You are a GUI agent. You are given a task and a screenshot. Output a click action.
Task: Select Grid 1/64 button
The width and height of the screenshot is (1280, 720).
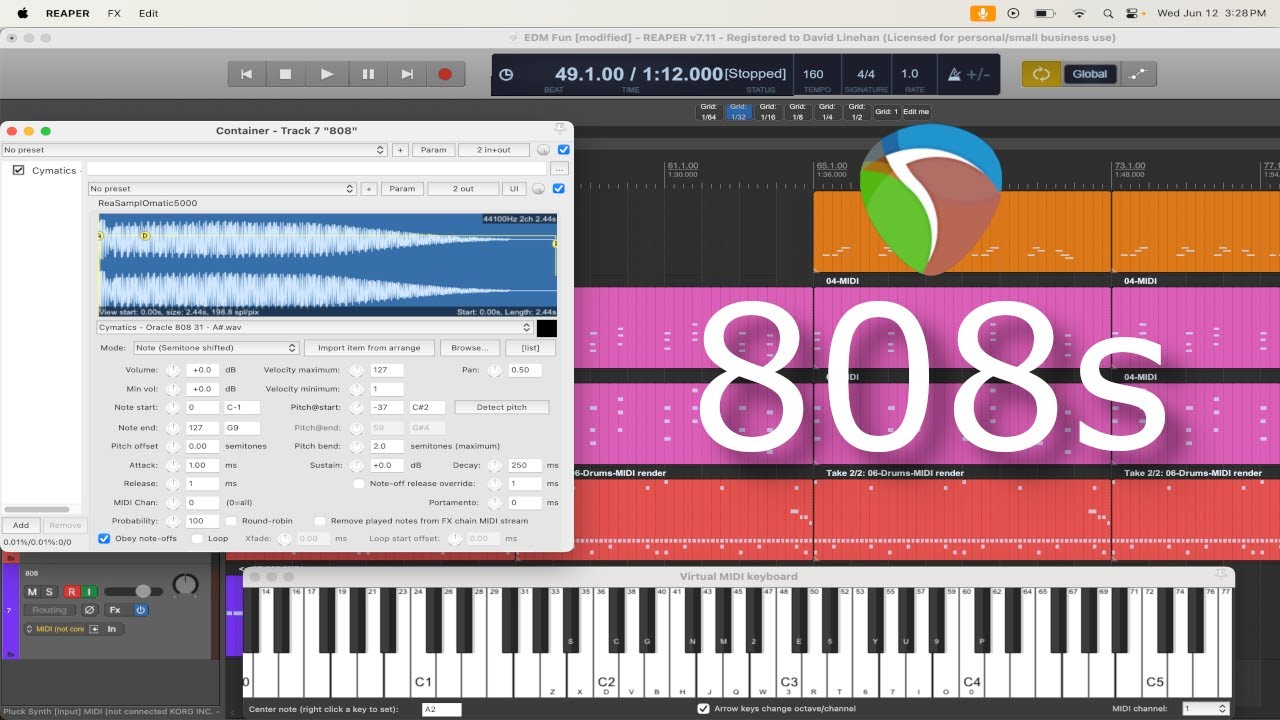708,111
